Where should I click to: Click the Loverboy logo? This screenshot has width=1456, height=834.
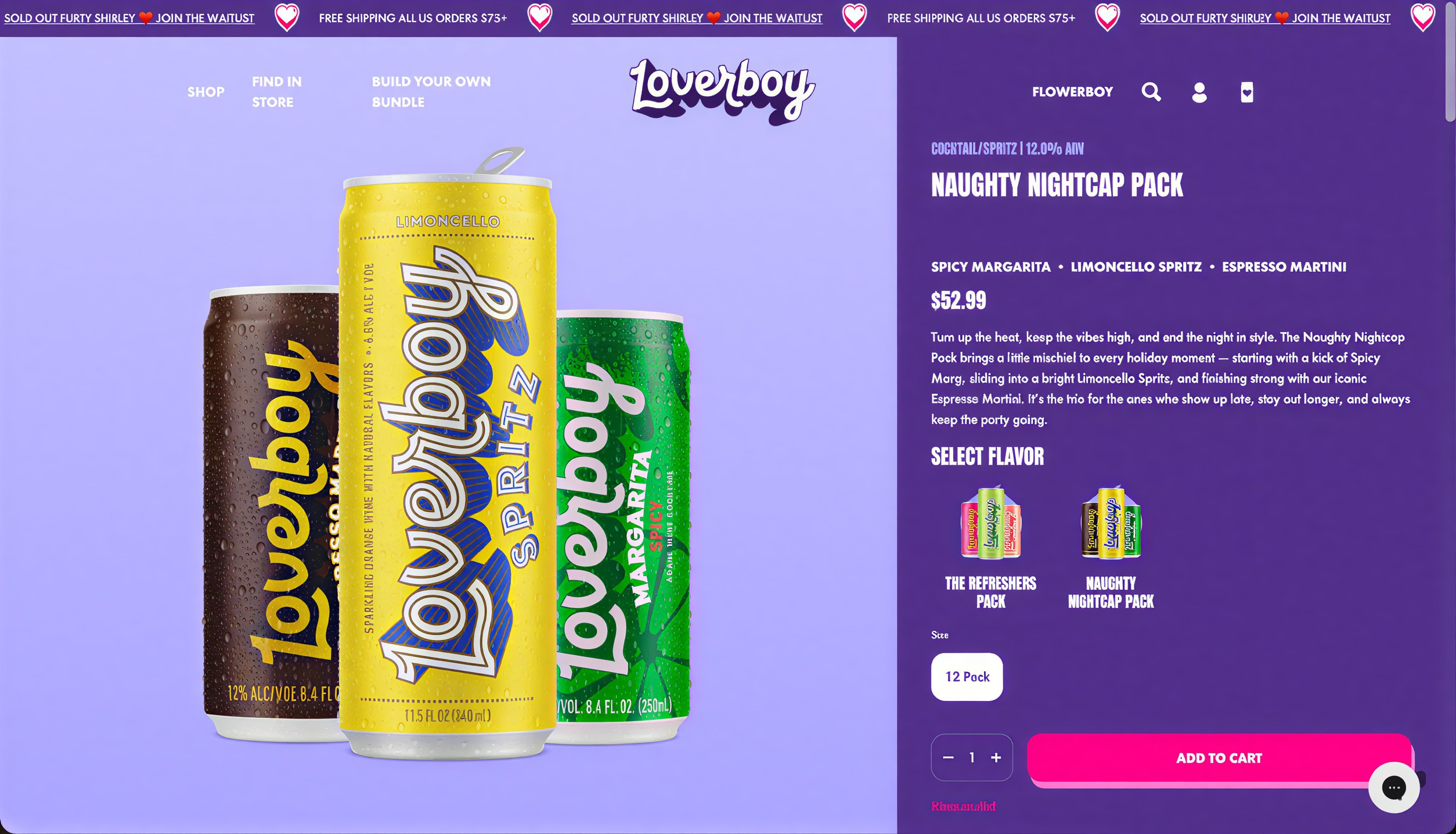[x=723, y=91]
